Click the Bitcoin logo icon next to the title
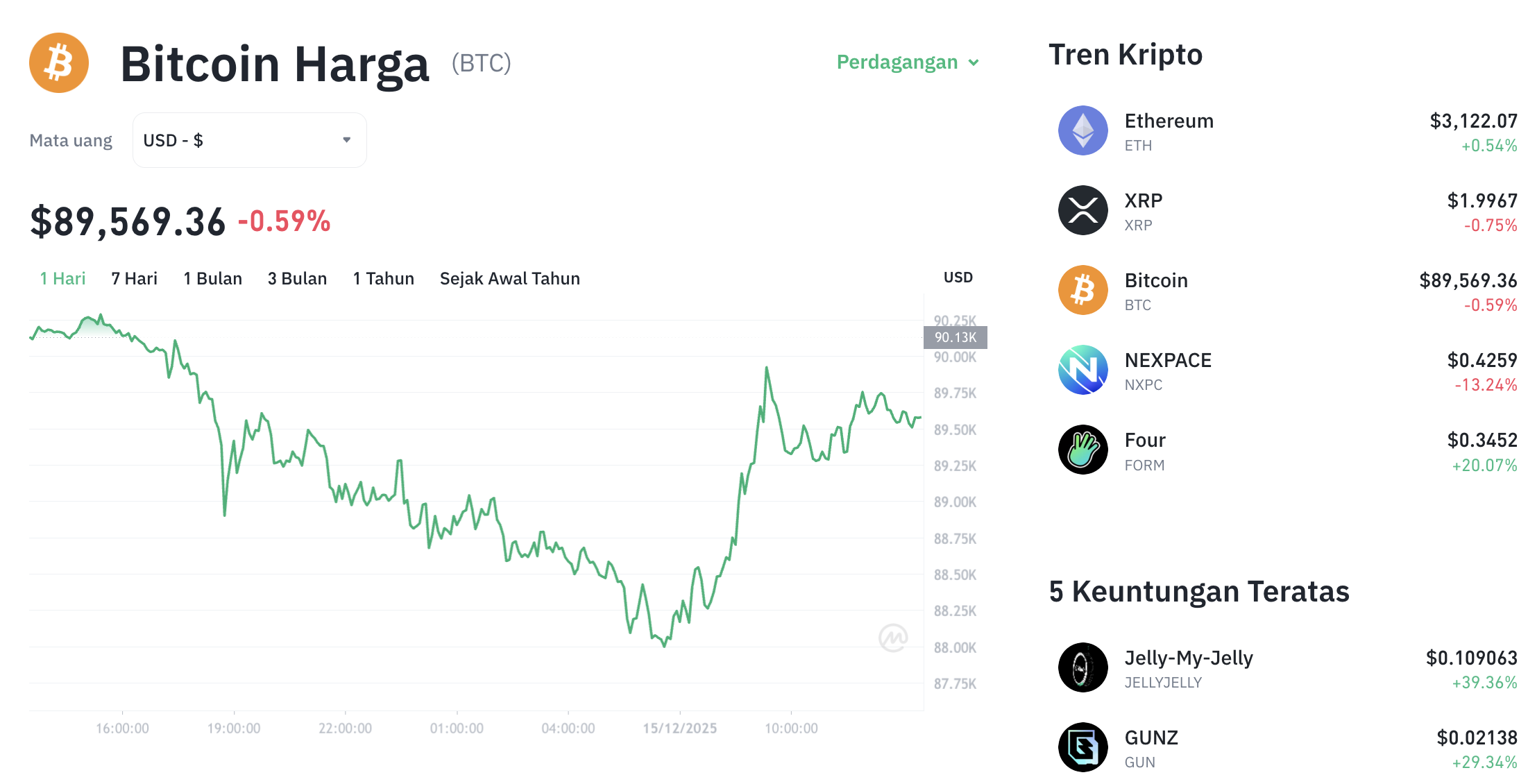Viewport: 1528px width, 784px height. click(x=59, y=62)
